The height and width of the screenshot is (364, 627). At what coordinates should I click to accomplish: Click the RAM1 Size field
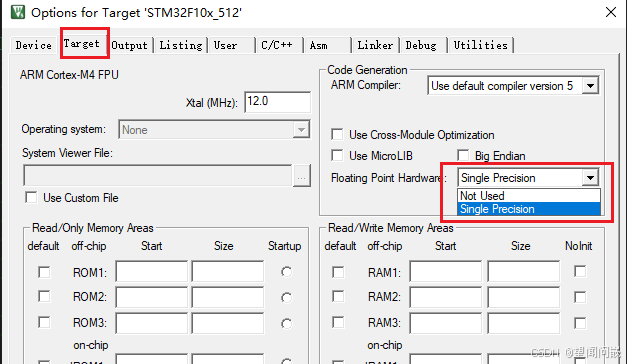(x=523, y=272)
